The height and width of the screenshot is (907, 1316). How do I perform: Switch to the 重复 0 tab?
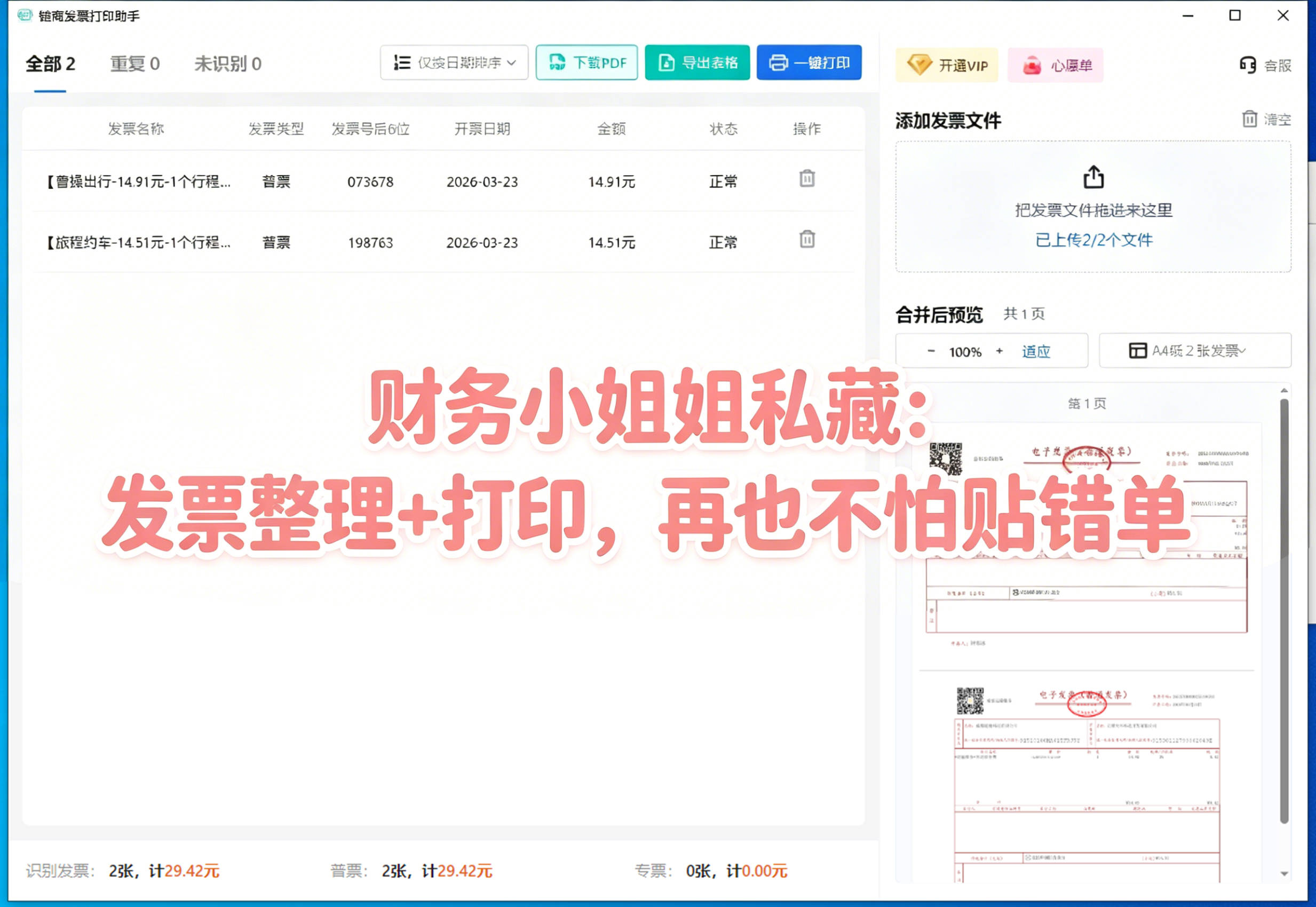[134, 64]
